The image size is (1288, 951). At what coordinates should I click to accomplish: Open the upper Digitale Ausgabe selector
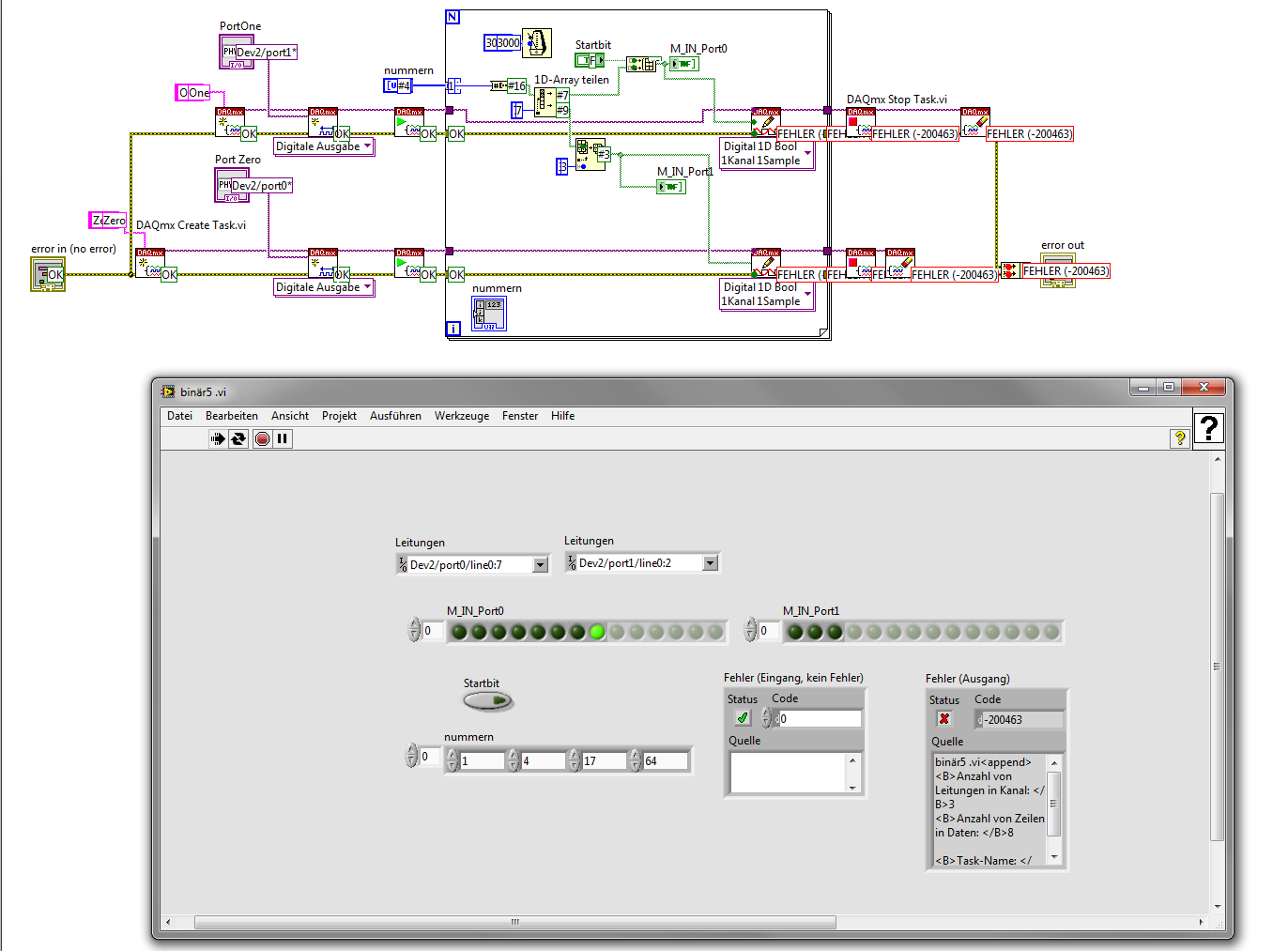click(x=324, y=146)
